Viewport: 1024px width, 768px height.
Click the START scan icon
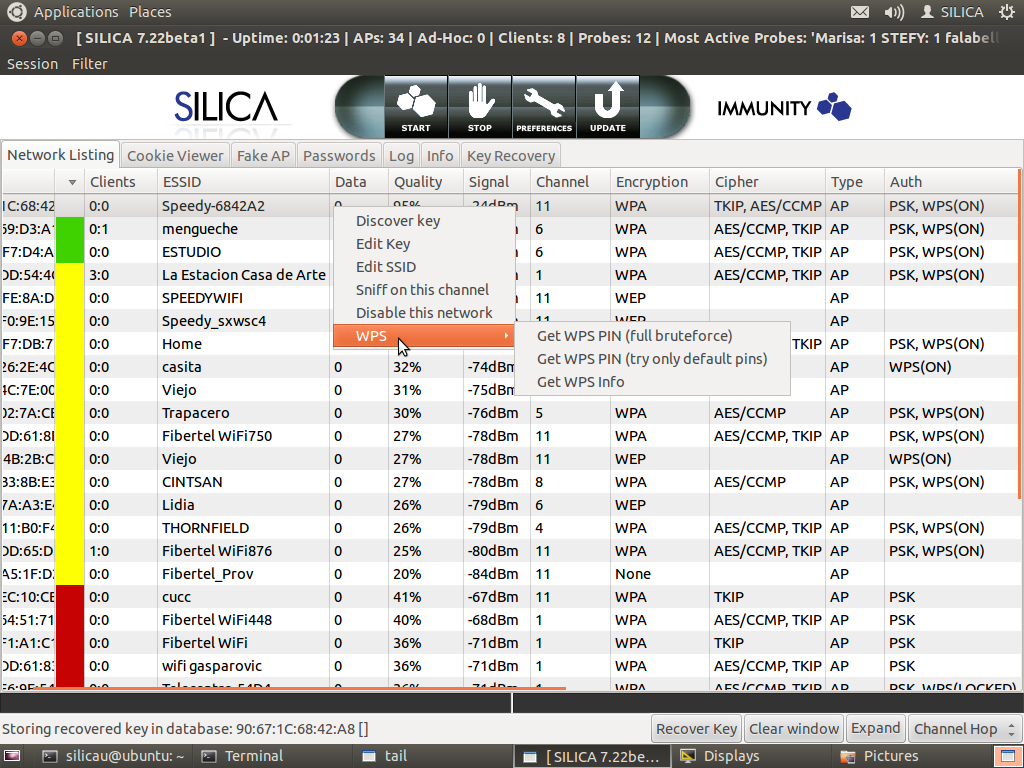(x=416, y=107)
